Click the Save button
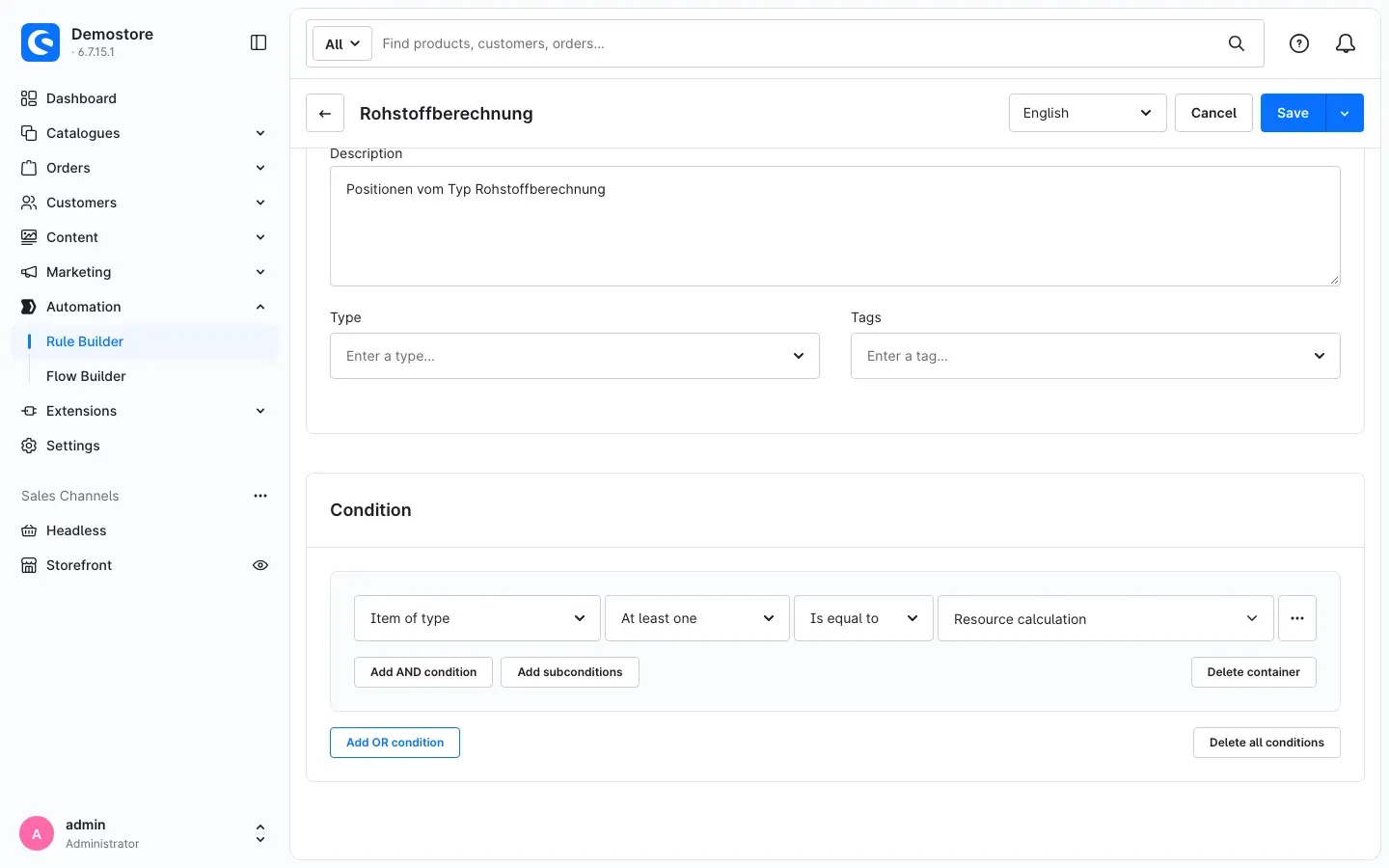Viewport: 1389px width, 868px height. pos(1293,113)
